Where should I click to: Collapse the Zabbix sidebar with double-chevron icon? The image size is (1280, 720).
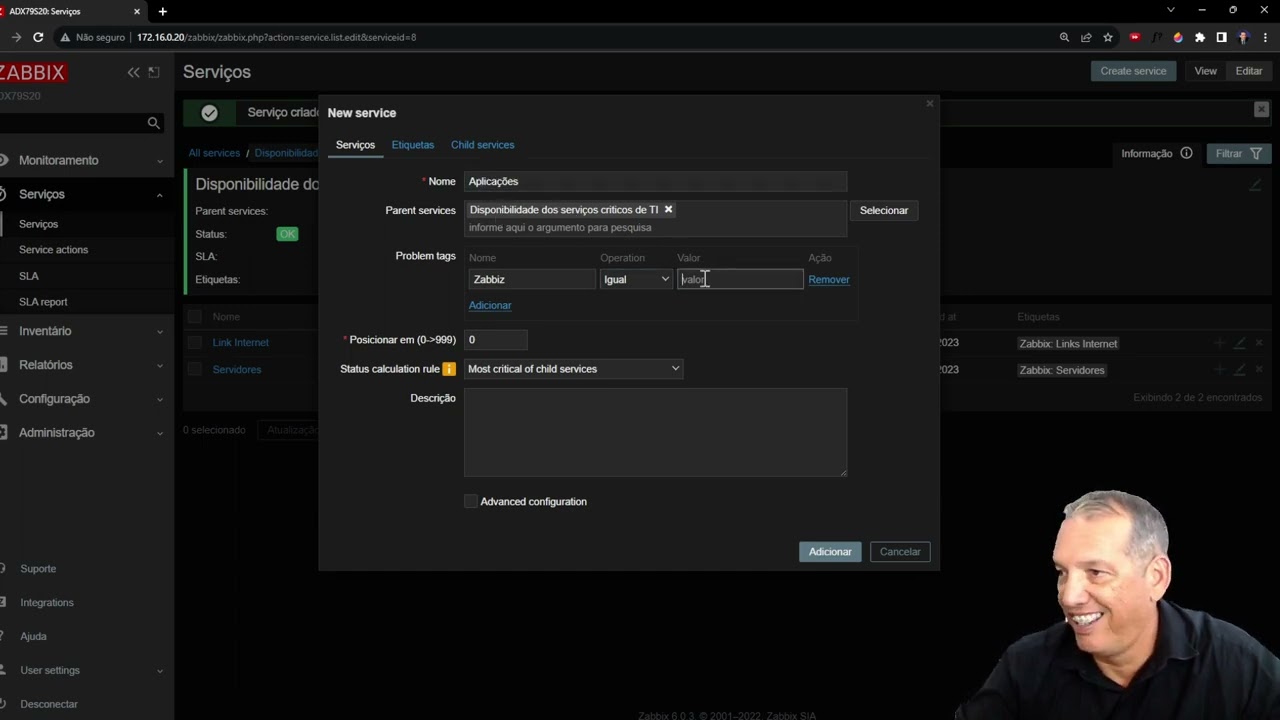tap(133, 72)
